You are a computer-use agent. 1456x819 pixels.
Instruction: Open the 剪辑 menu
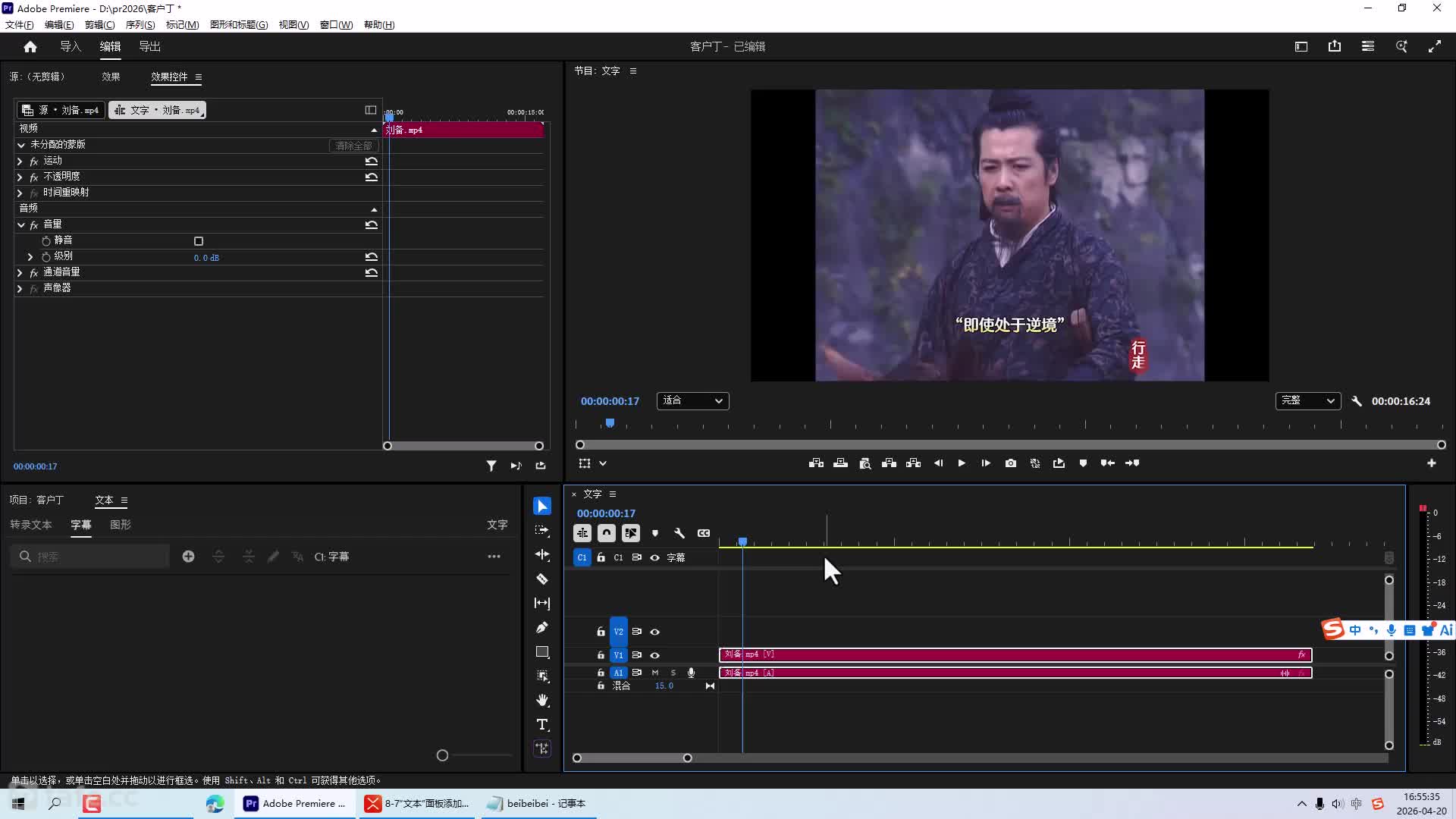tap(99, 25)
